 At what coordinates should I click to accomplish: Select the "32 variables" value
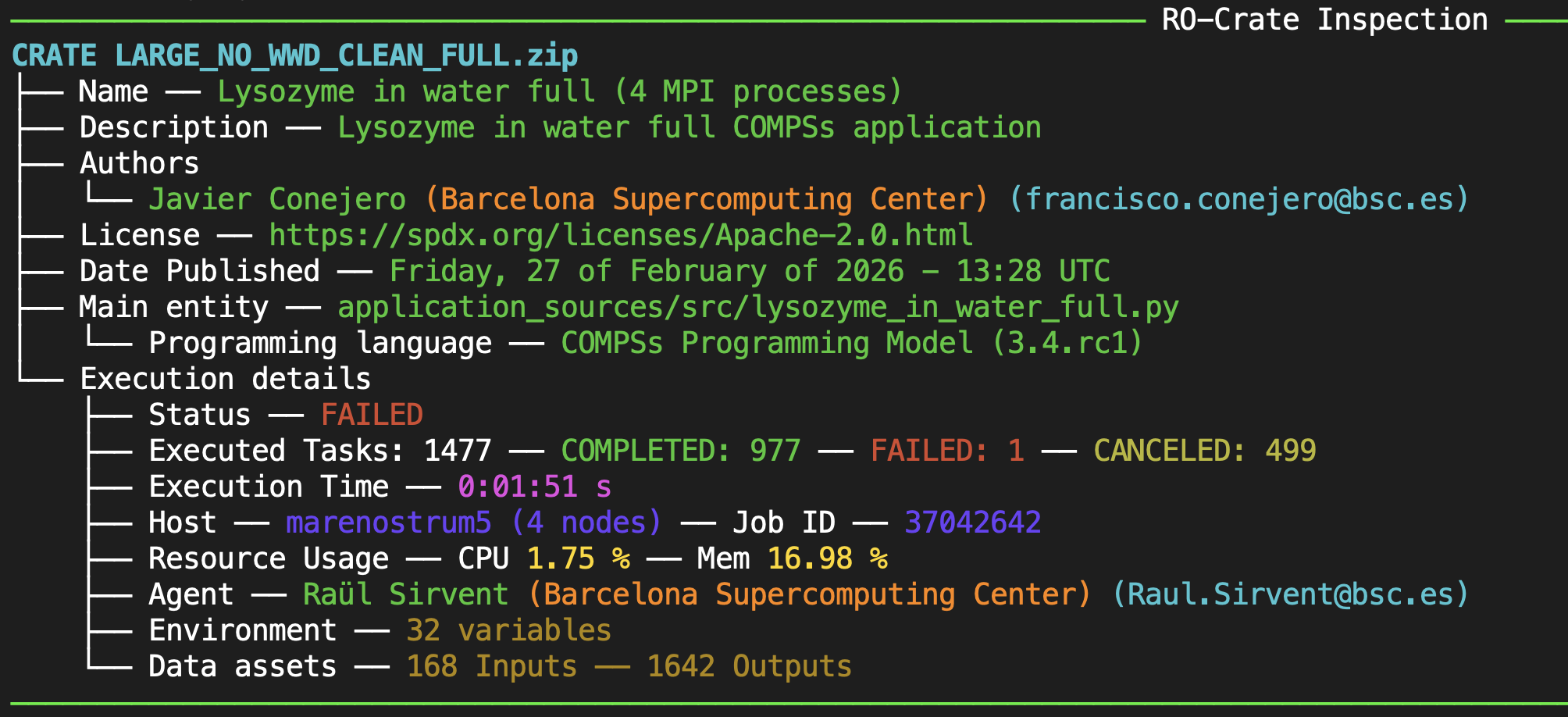click(x=509, y=630)
